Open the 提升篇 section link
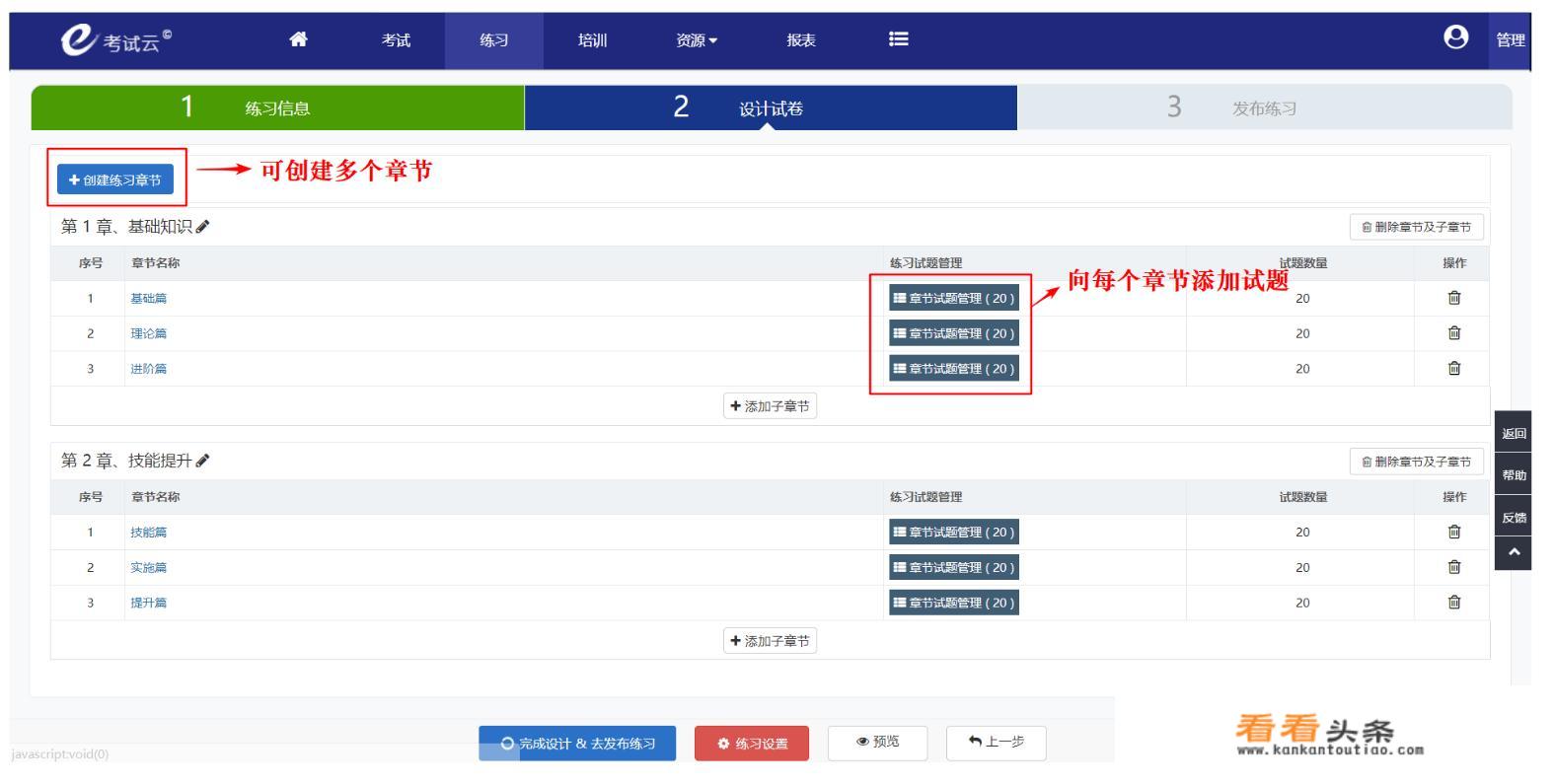The image size is (1555, 784). point(149,603)
